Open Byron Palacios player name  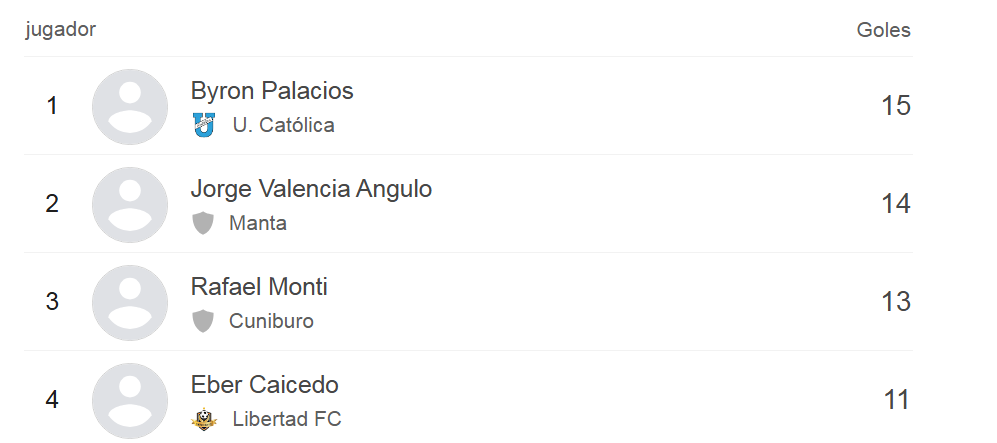point(272,91)
